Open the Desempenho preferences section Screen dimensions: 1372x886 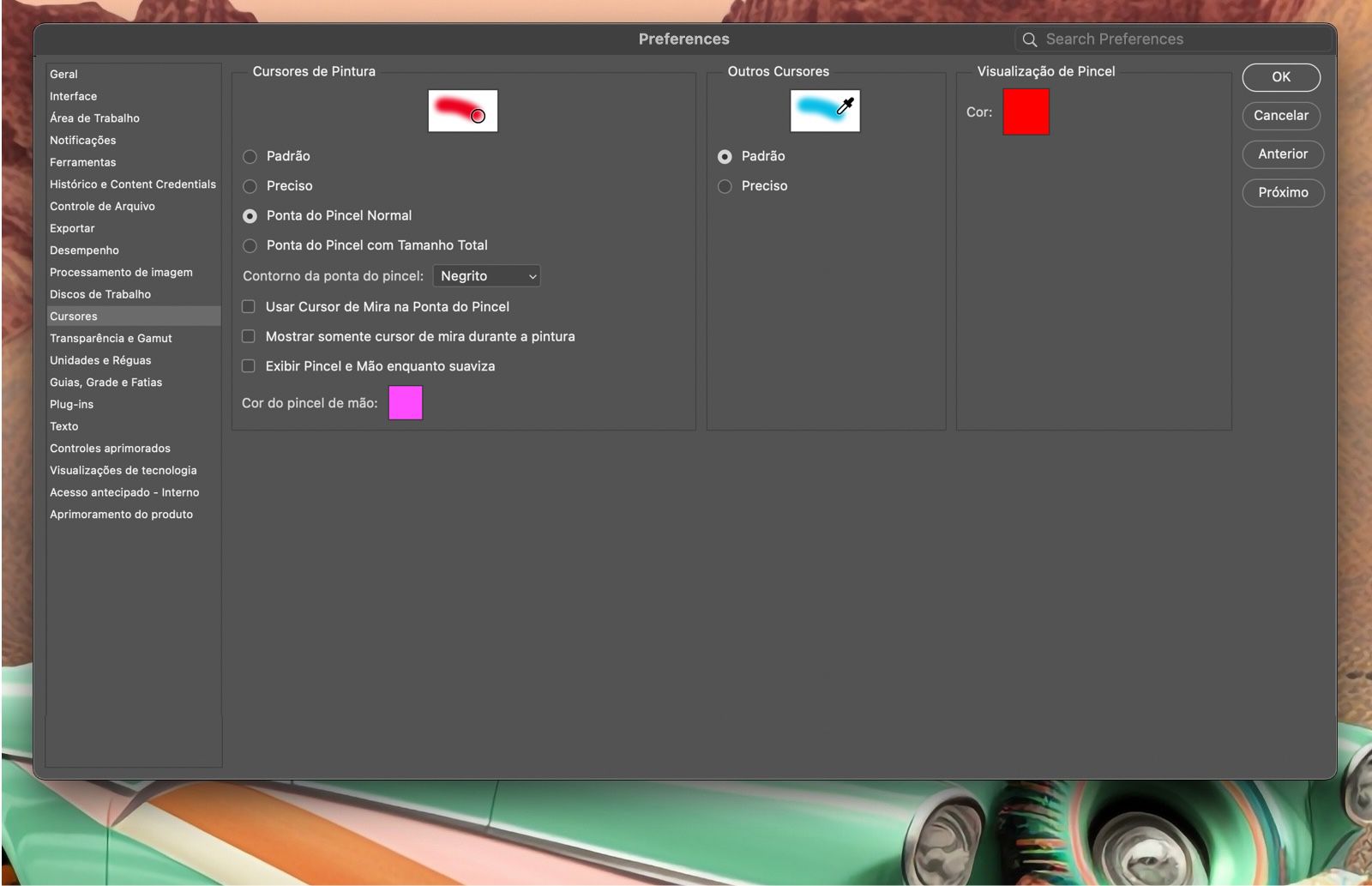[84, 250]
